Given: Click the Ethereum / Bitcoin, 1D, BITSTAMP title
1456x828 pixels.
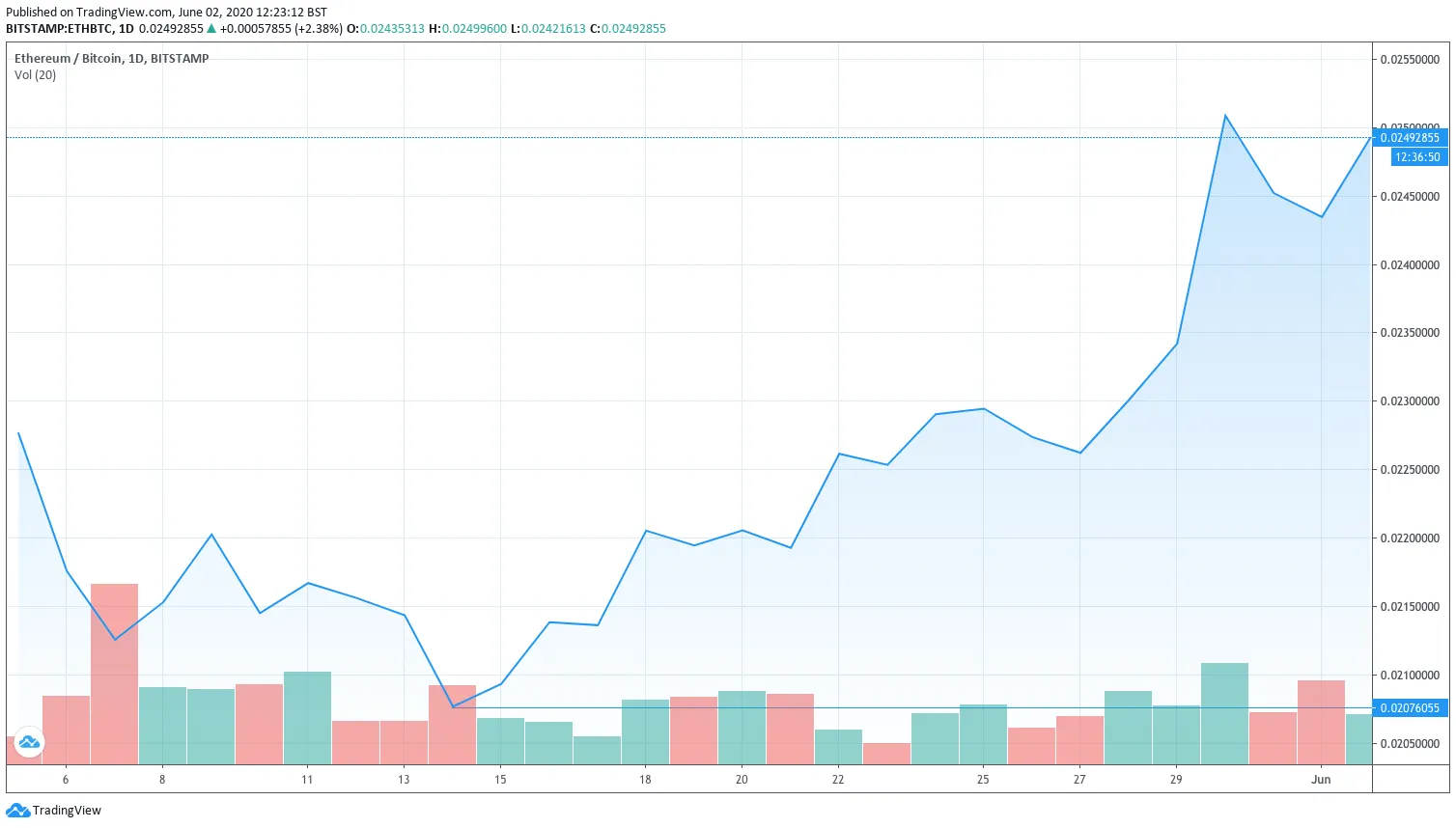Looking at the screenshot, I should [x=112, y=59].
